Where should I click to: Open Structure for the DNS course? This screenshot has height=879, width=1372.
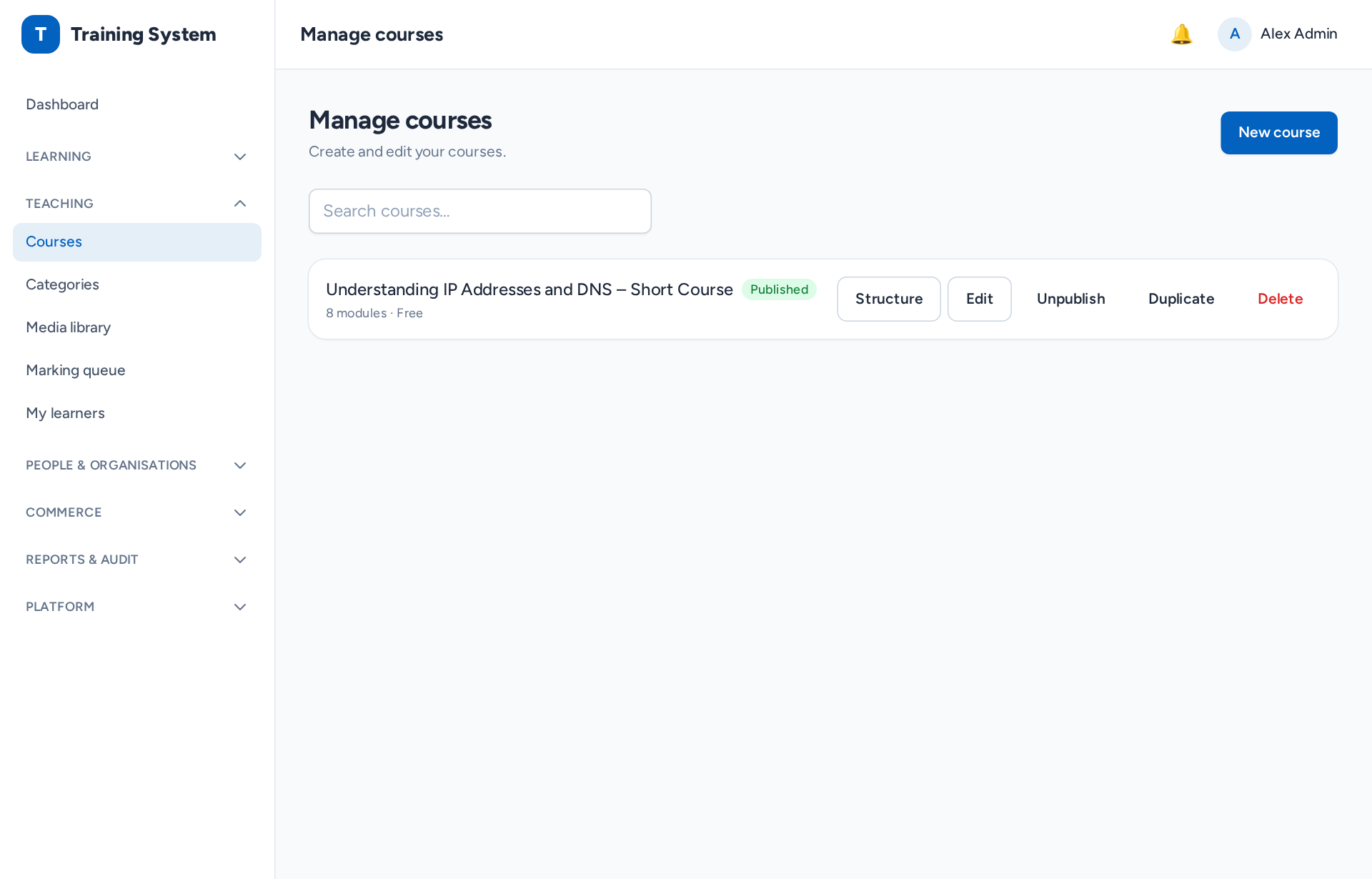click(888, 299)
